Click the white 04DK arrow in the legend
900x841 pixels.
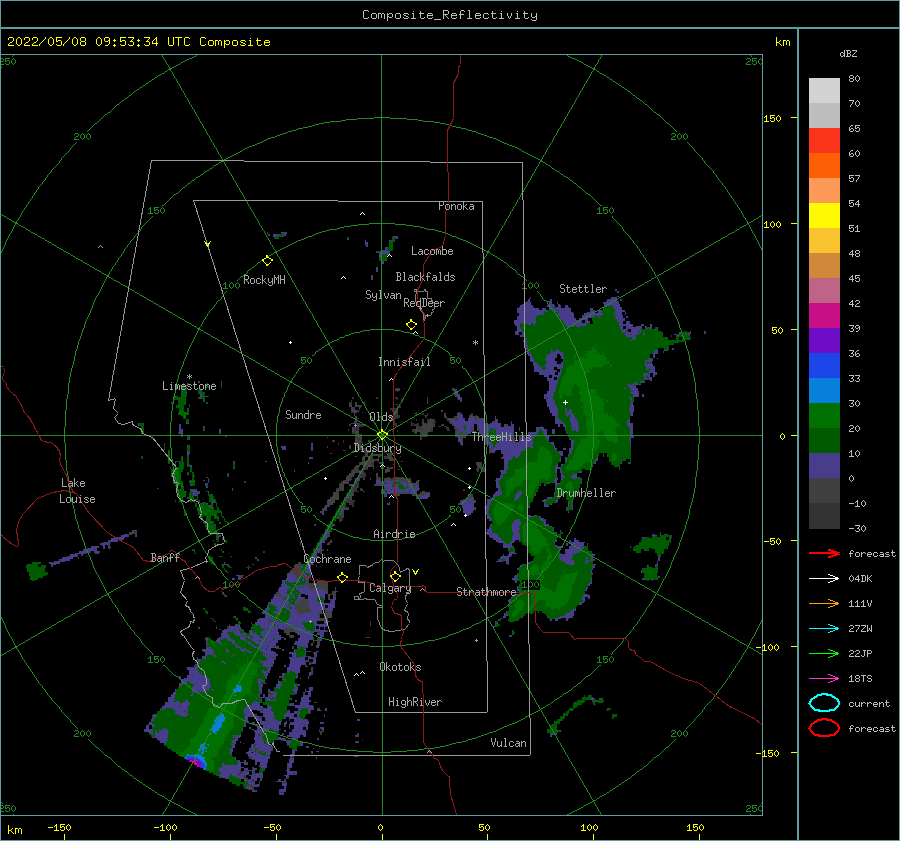(824, 579)
